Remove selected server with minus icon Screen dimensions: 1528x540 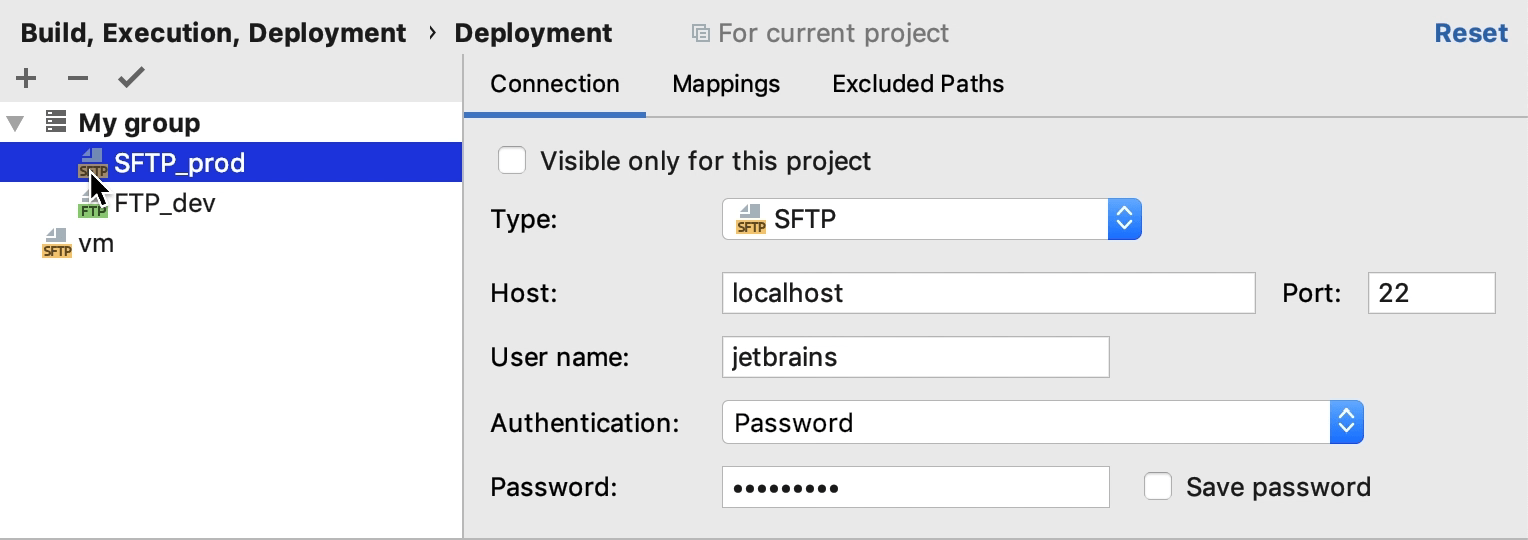point(78,78)
